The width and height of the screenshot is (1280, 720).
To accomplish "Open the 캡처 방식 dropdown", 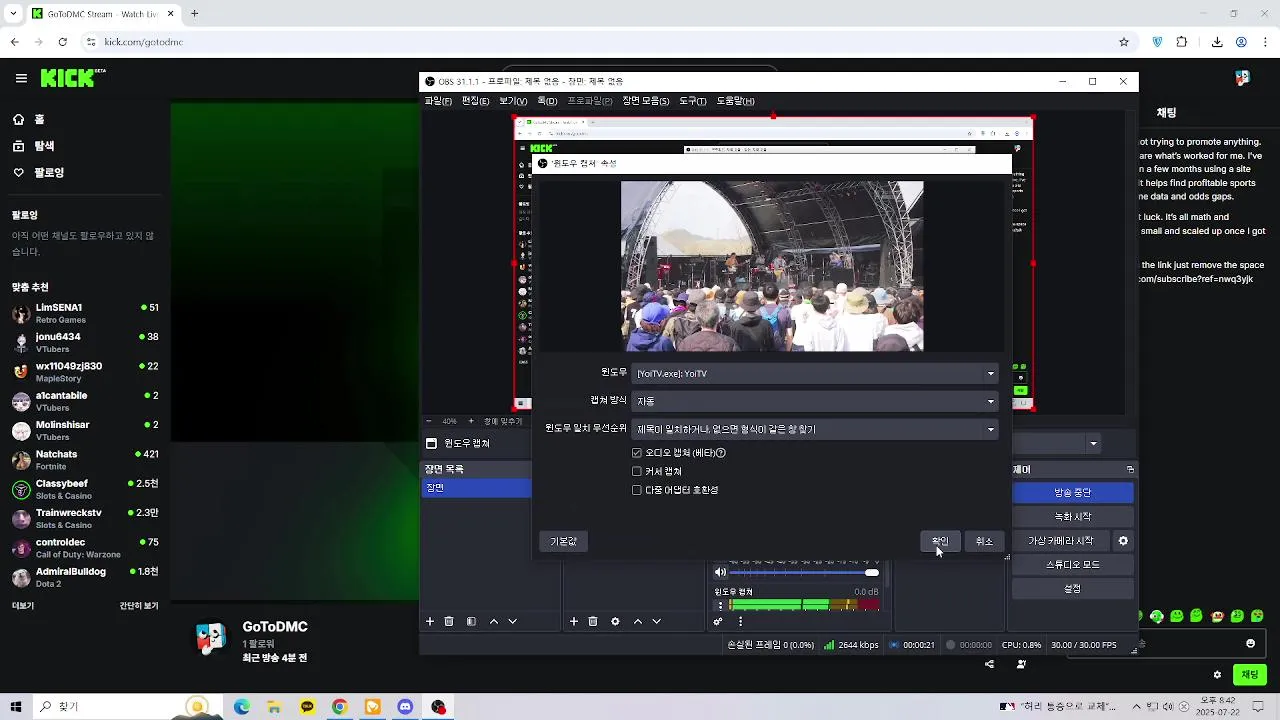I will (815, 401).
